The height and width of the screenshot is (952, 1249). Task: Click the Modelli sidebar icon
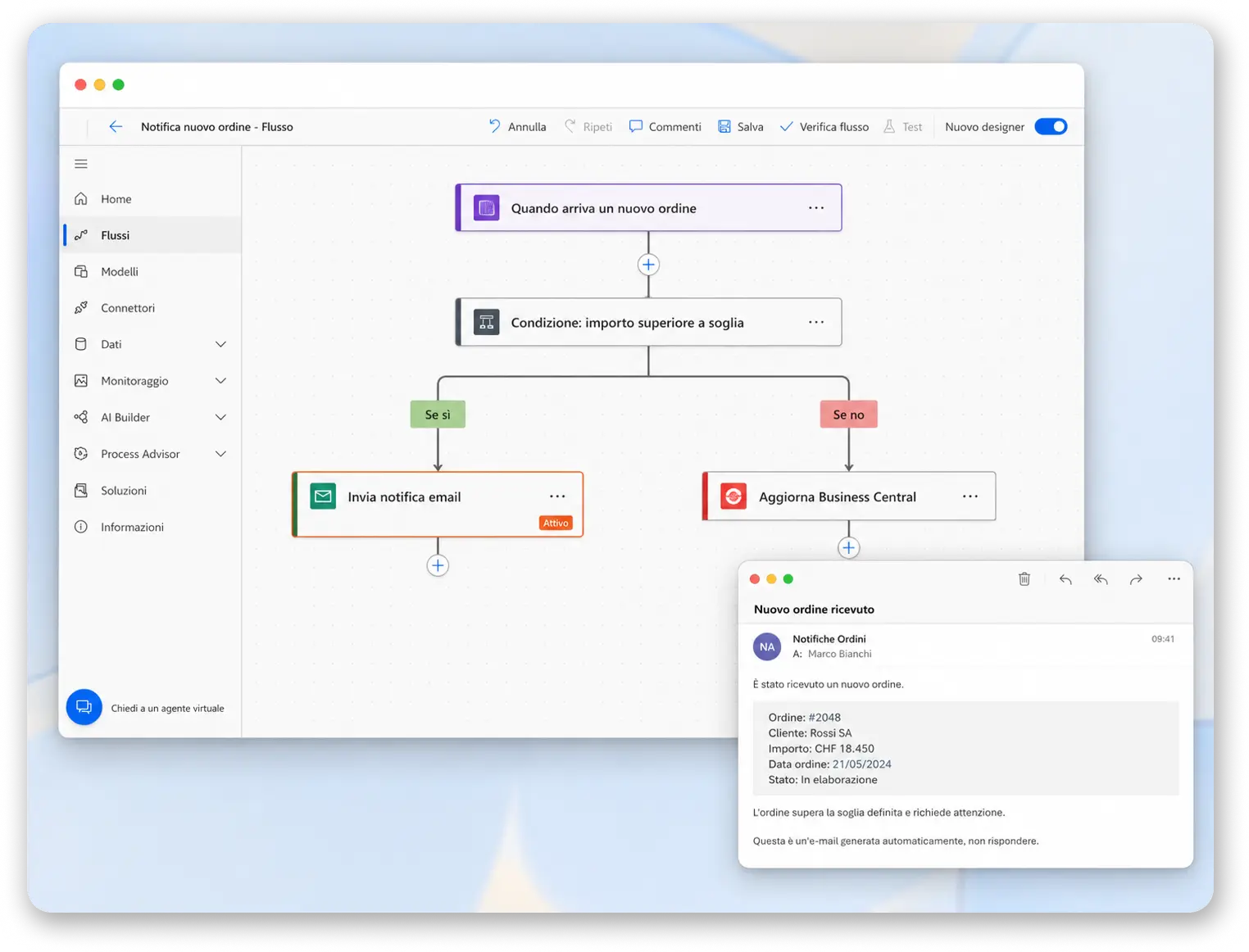[81, 271]
